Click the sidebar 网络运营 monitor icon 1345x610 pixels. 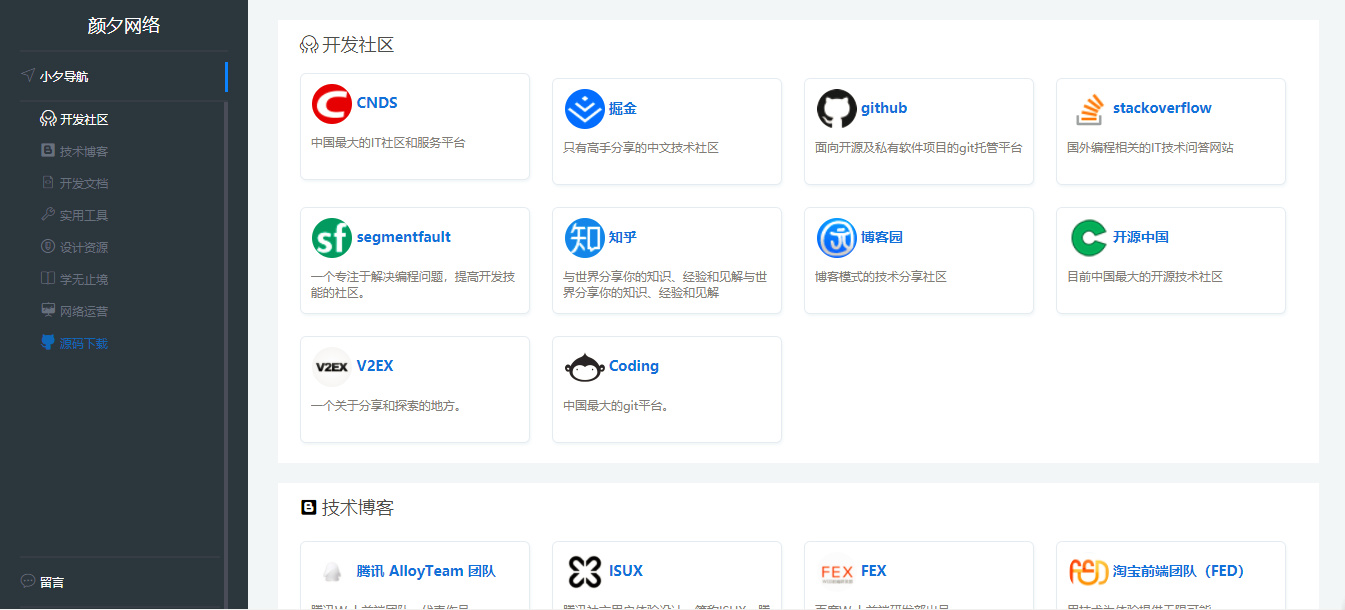point(47,311)
